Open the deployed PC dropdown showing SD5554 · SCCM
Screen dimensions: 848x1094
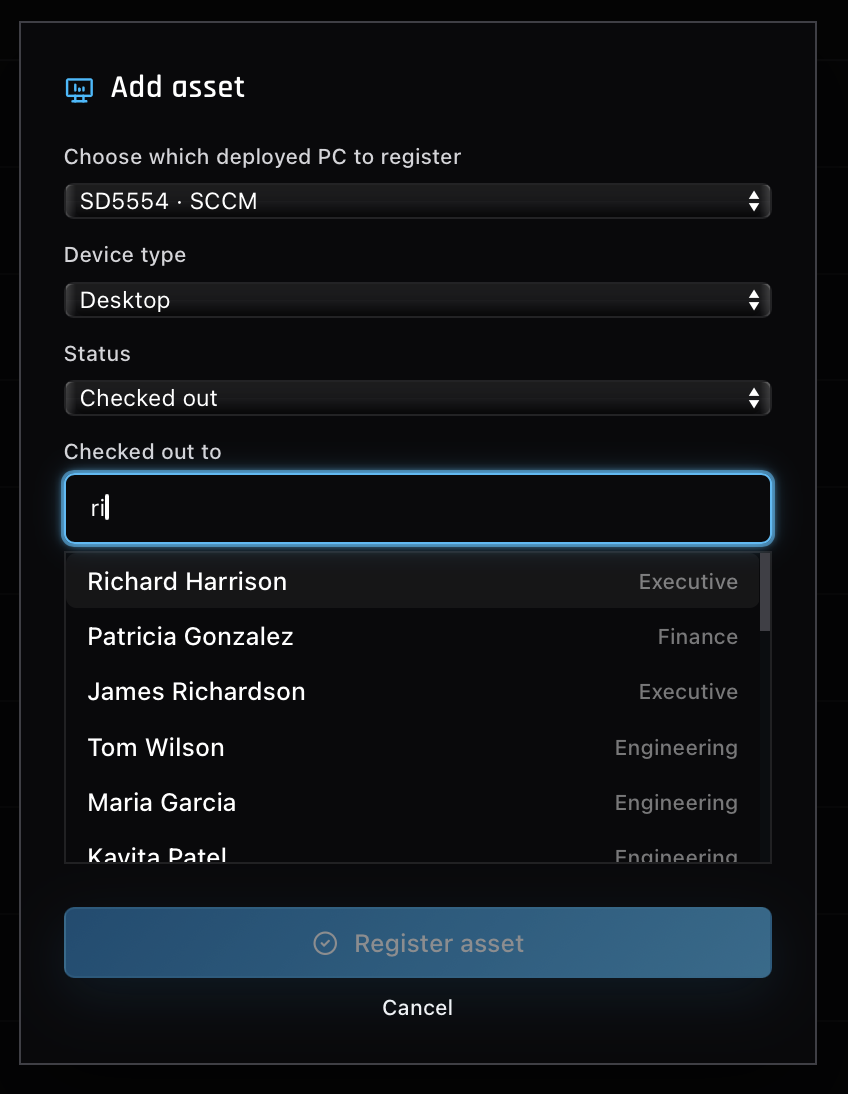417,201
